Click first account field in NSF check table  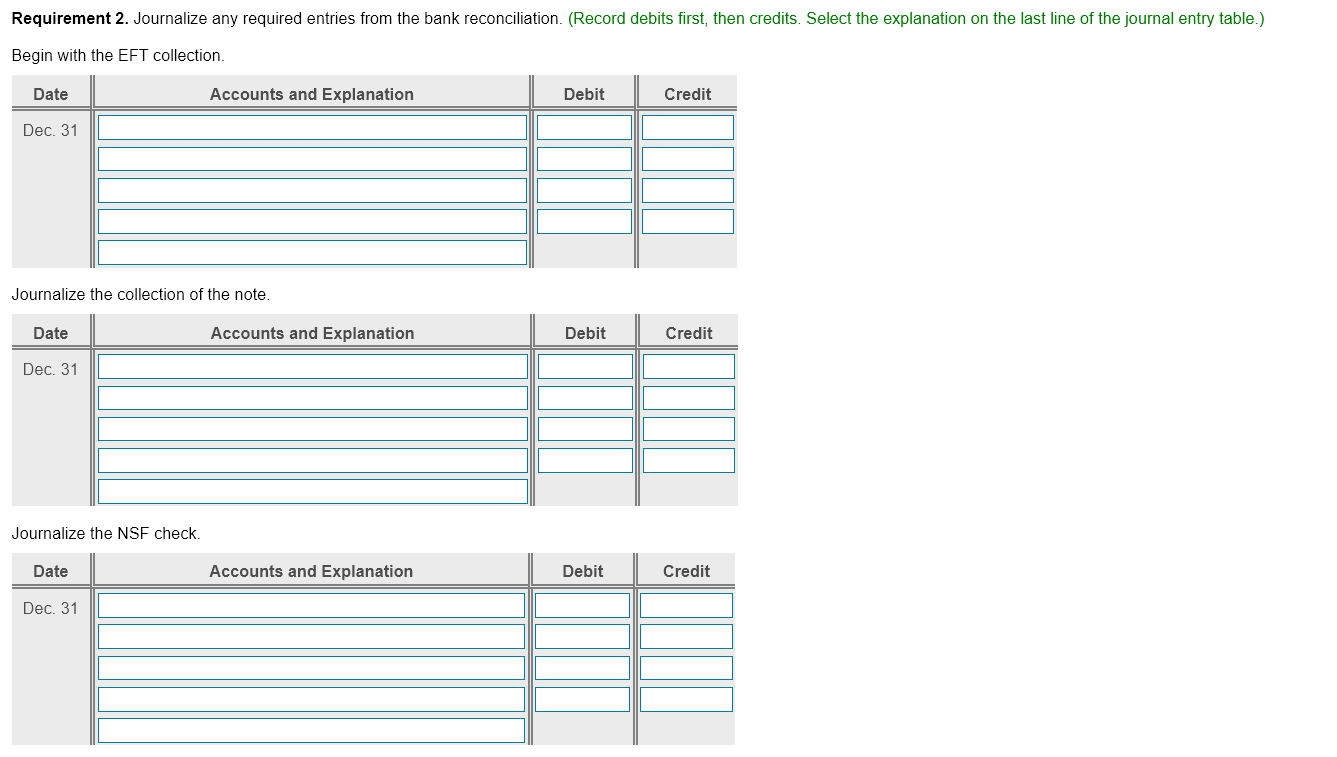pos(311,605)
